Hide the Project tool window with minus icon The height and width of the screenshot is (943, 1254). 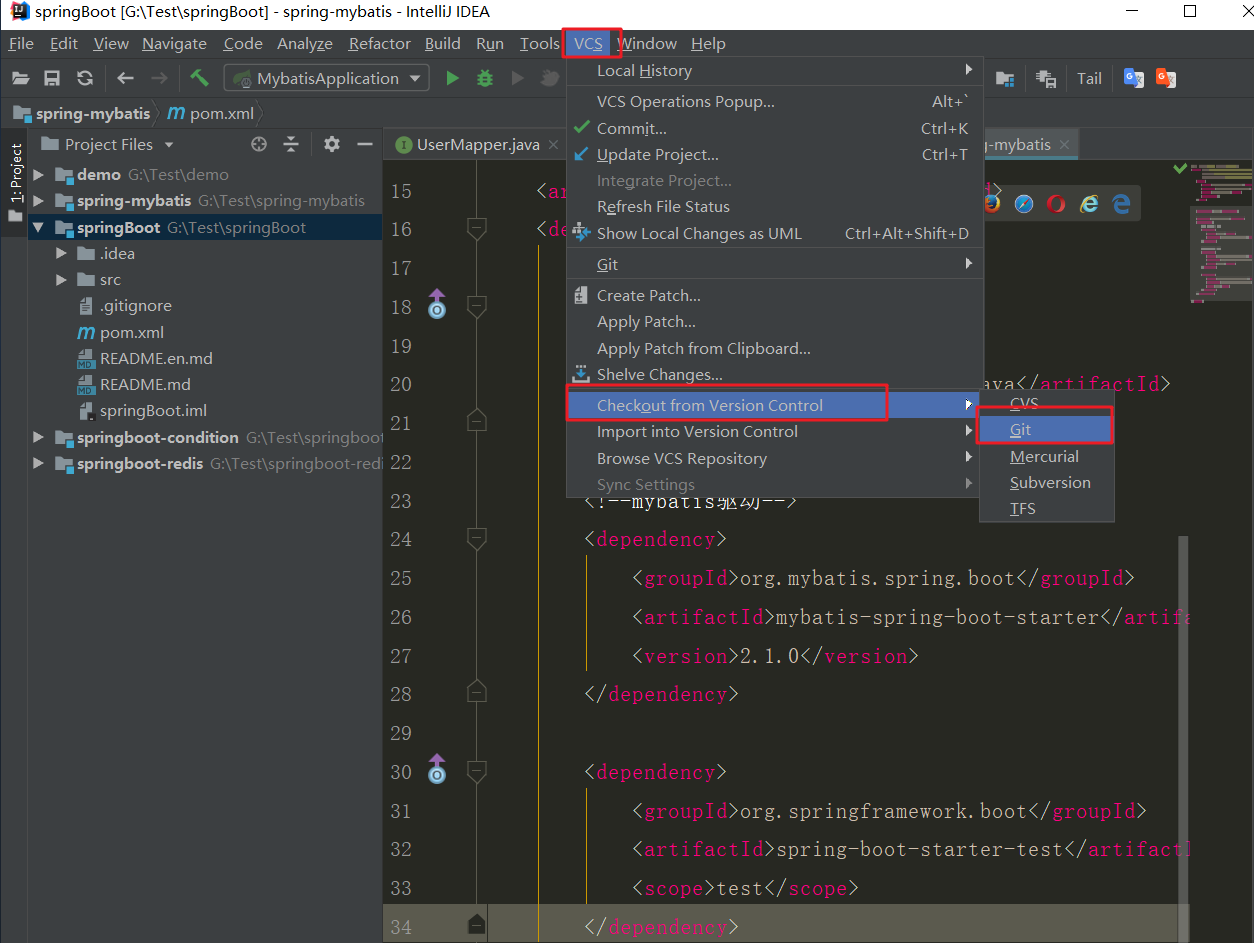(364, 144)
